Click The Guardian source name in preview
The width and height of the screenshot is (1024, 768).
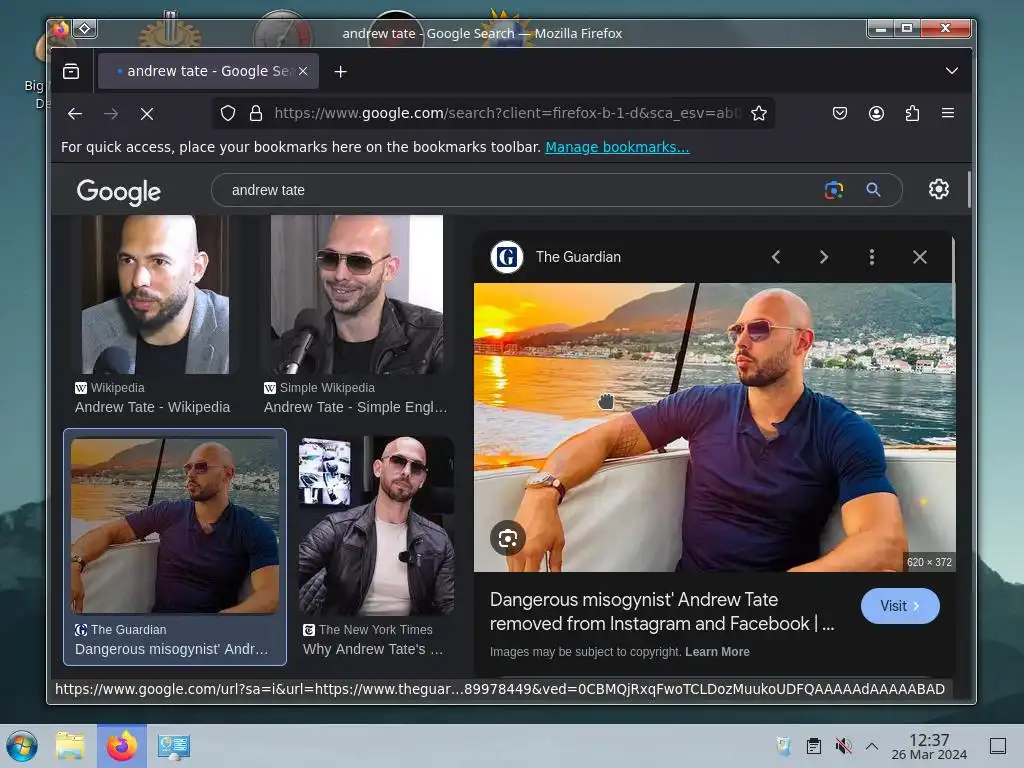pos(578,257)
